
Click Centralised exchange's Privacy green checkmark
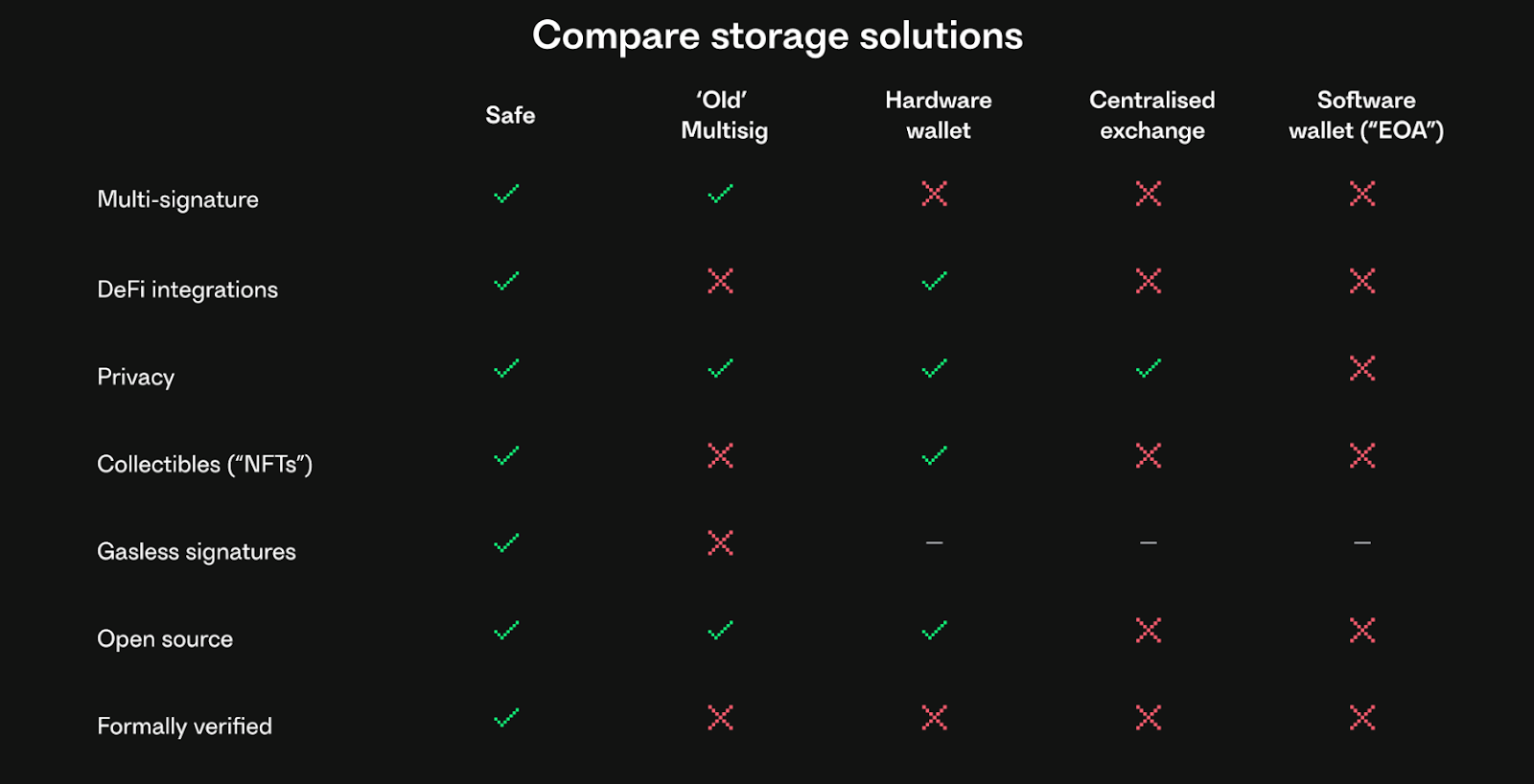tap(1149, 368)
